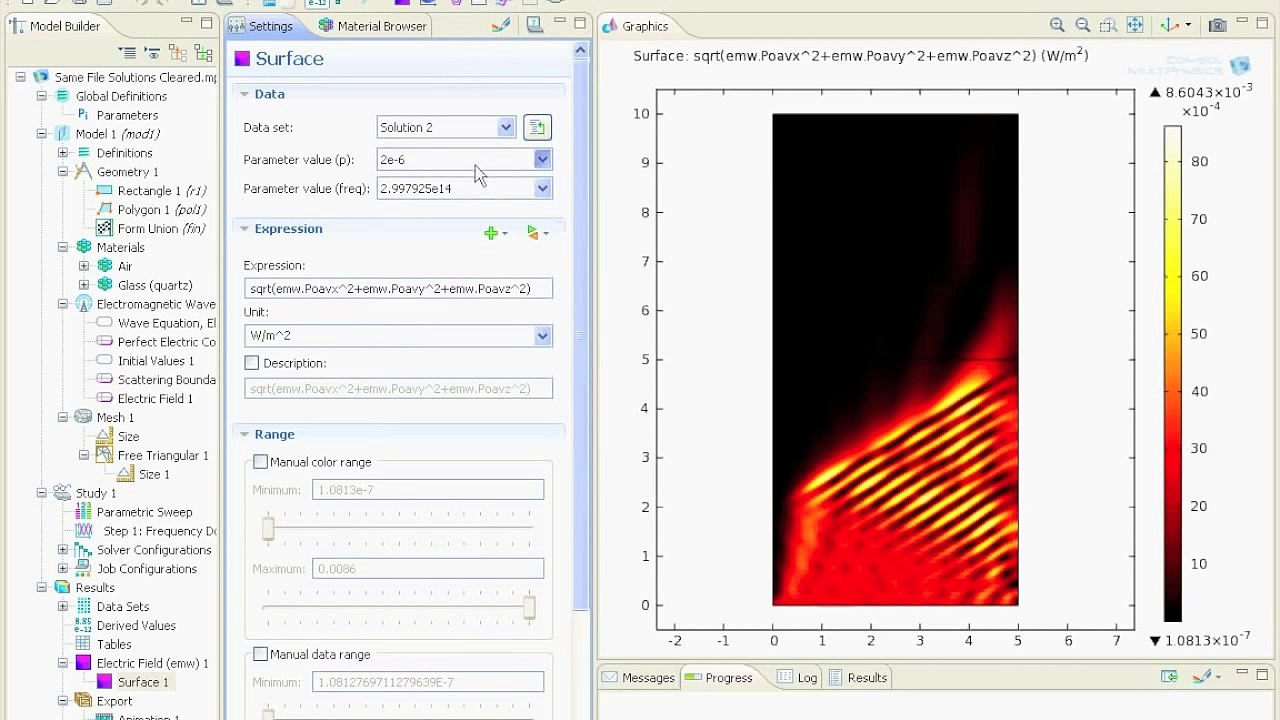Screen dimensions: 1280x720
Task: Click the Expression input field
Action: pyautogui.click(x=398, y=288)
